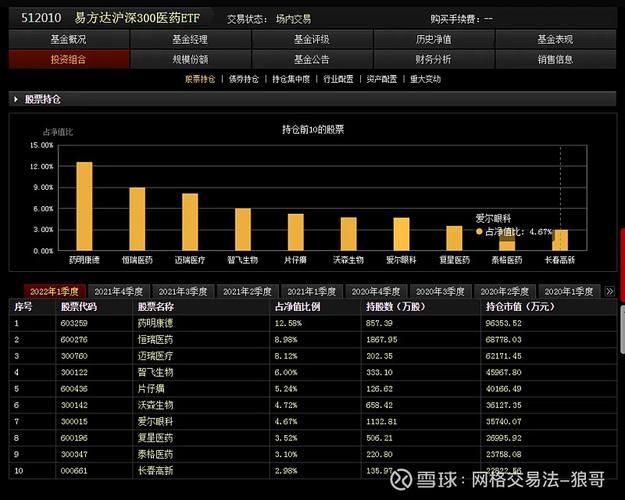Click stock code 300760 in table
Image resolution: width=625 pixels, height=500 pixels.
pyautogui.click(x=74, y=356)
